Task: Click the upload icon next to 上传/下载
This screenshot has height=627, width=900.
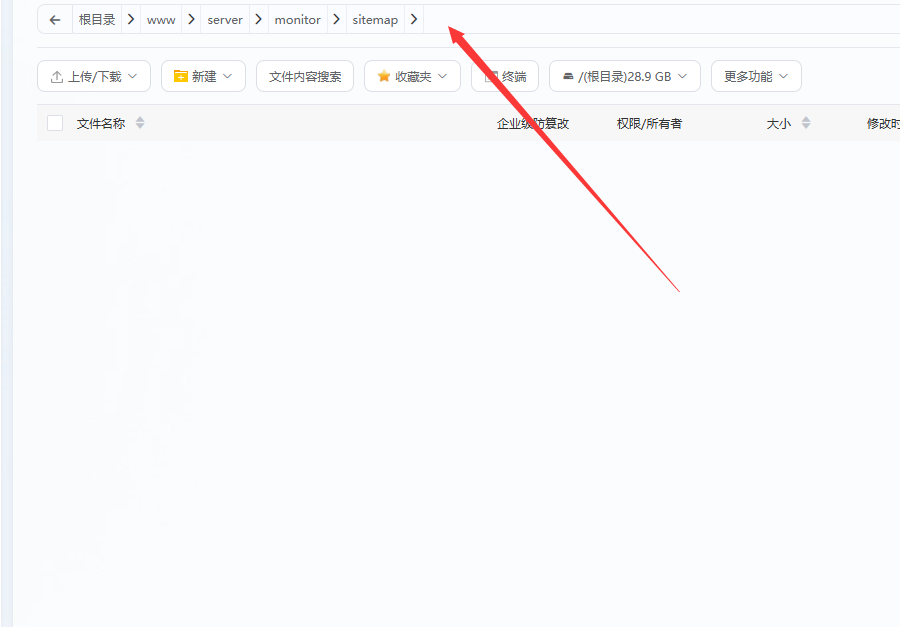Action: [56, 75]
